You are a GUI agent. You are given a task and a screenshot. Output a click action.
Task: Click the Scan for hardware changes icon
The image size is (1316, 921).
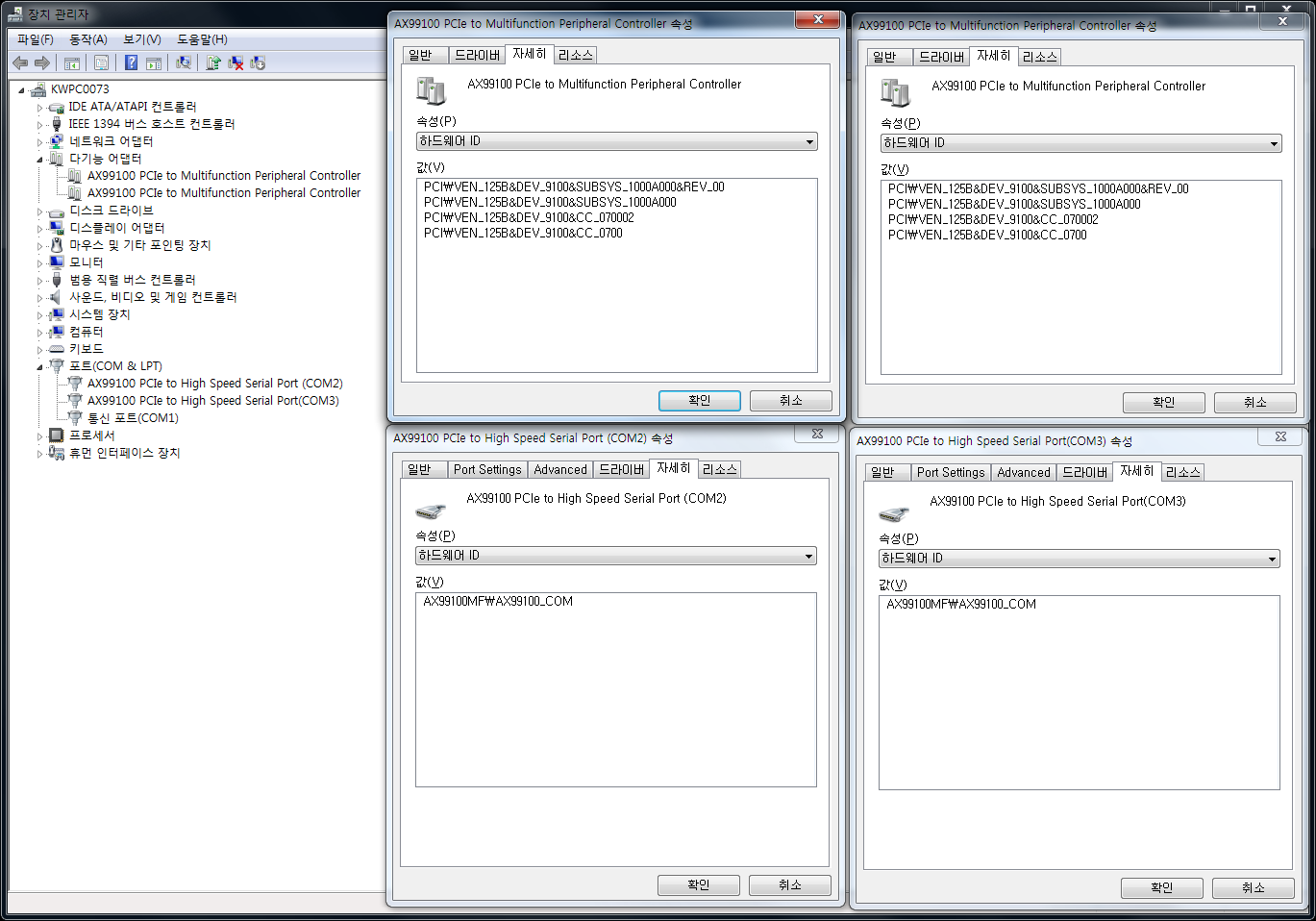pos(184,62)
